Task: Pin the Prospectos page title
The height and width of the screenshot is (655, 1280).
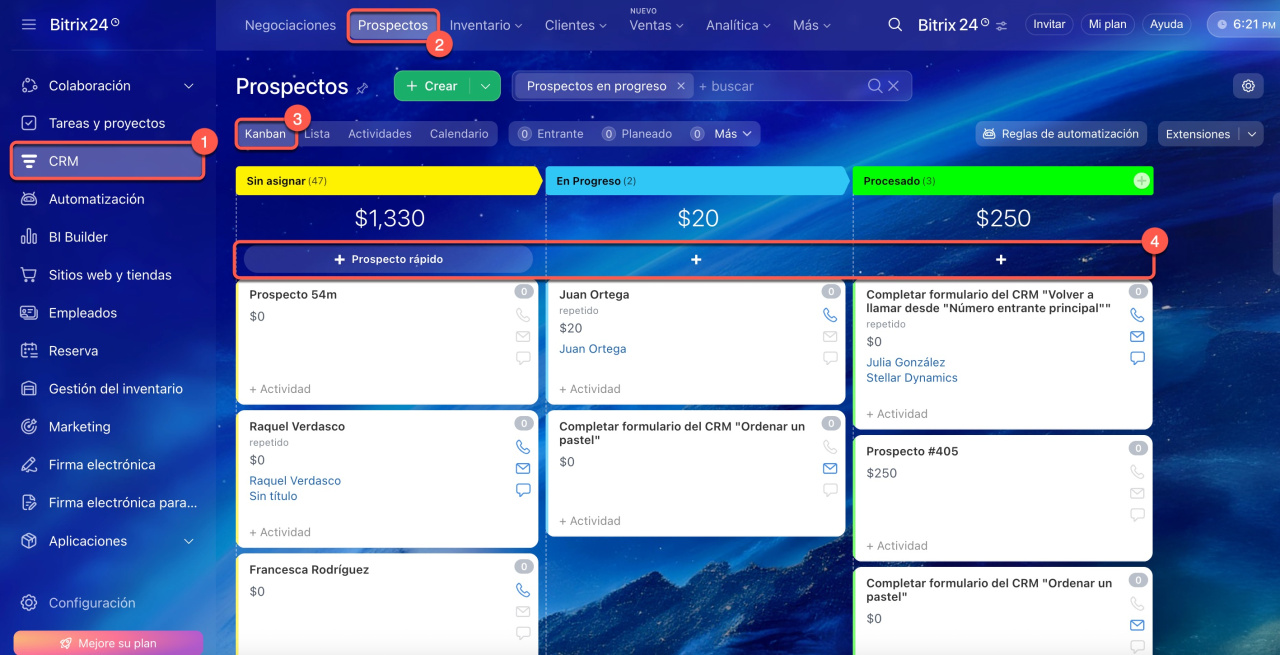Action: [362, 88]
